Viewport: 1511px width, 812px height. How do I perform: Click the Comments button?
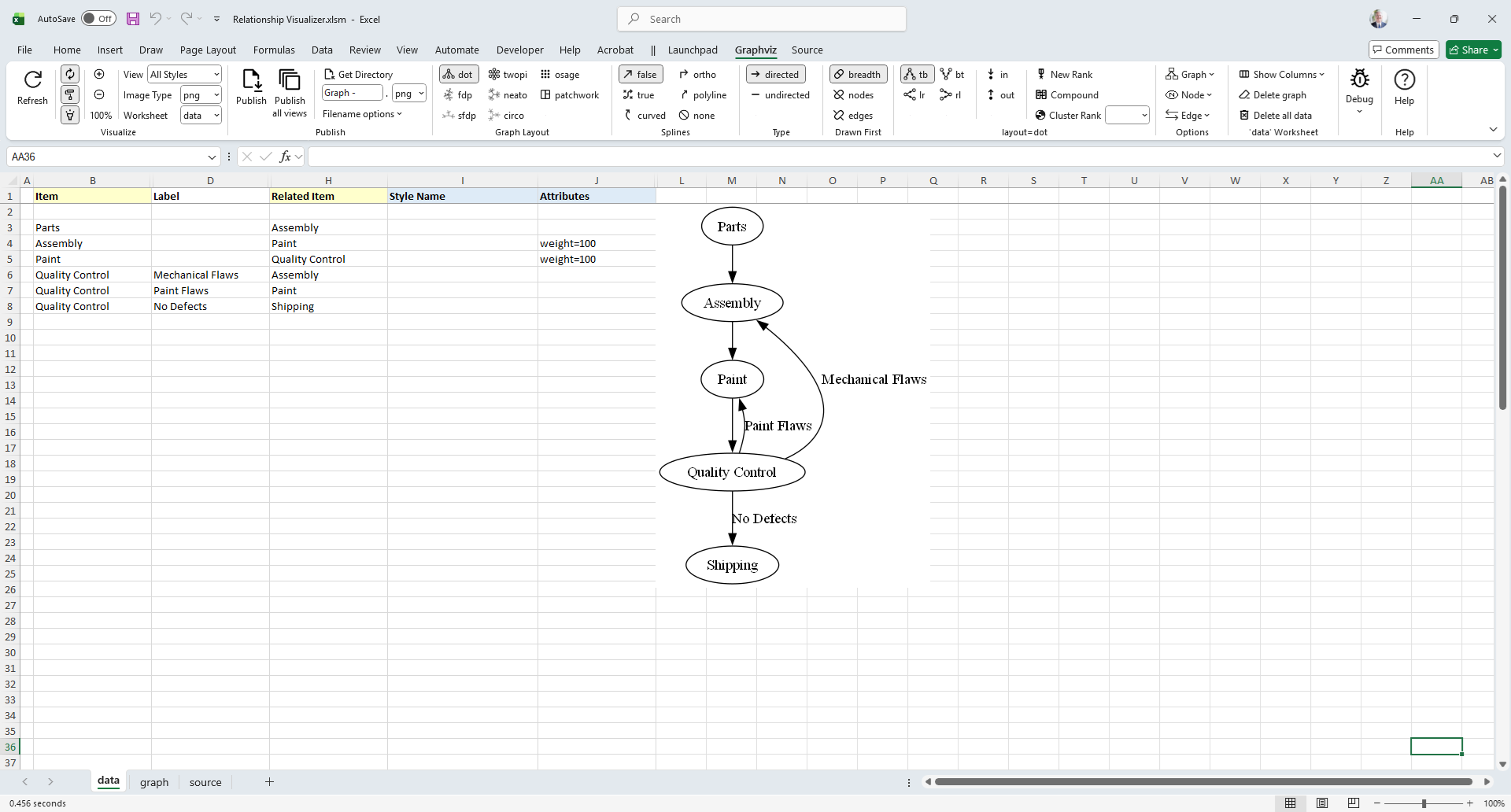click(x=1404, y=50)
